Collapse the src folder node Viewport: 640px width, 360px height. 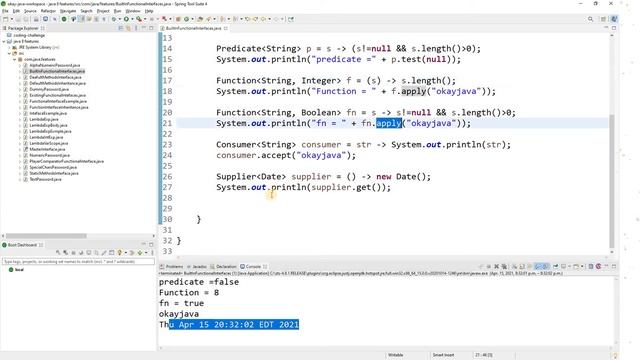click(x=9, y=53)
